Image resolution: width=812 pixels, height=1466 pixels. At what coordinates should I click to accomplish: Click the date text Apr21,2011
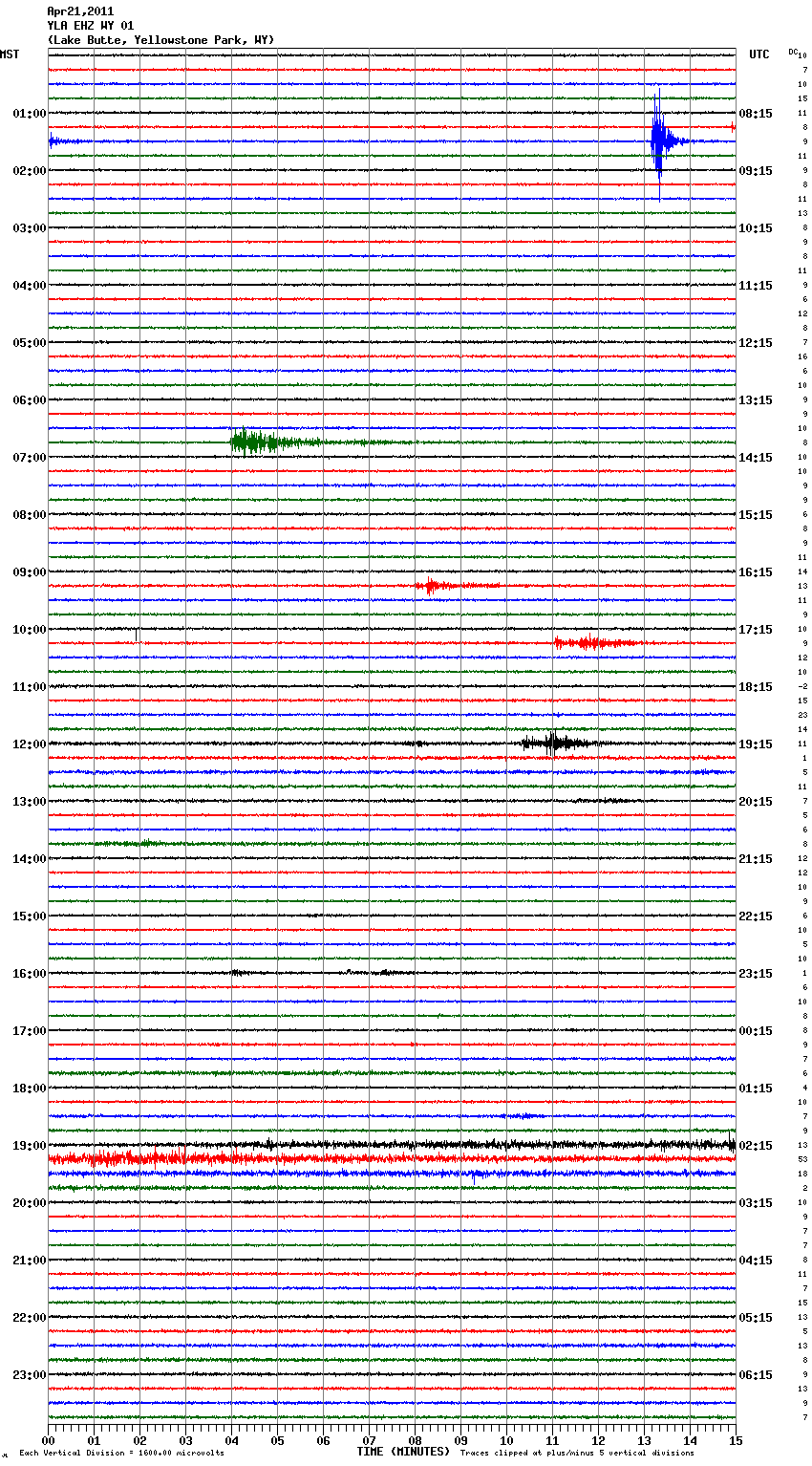coord(80,11)
